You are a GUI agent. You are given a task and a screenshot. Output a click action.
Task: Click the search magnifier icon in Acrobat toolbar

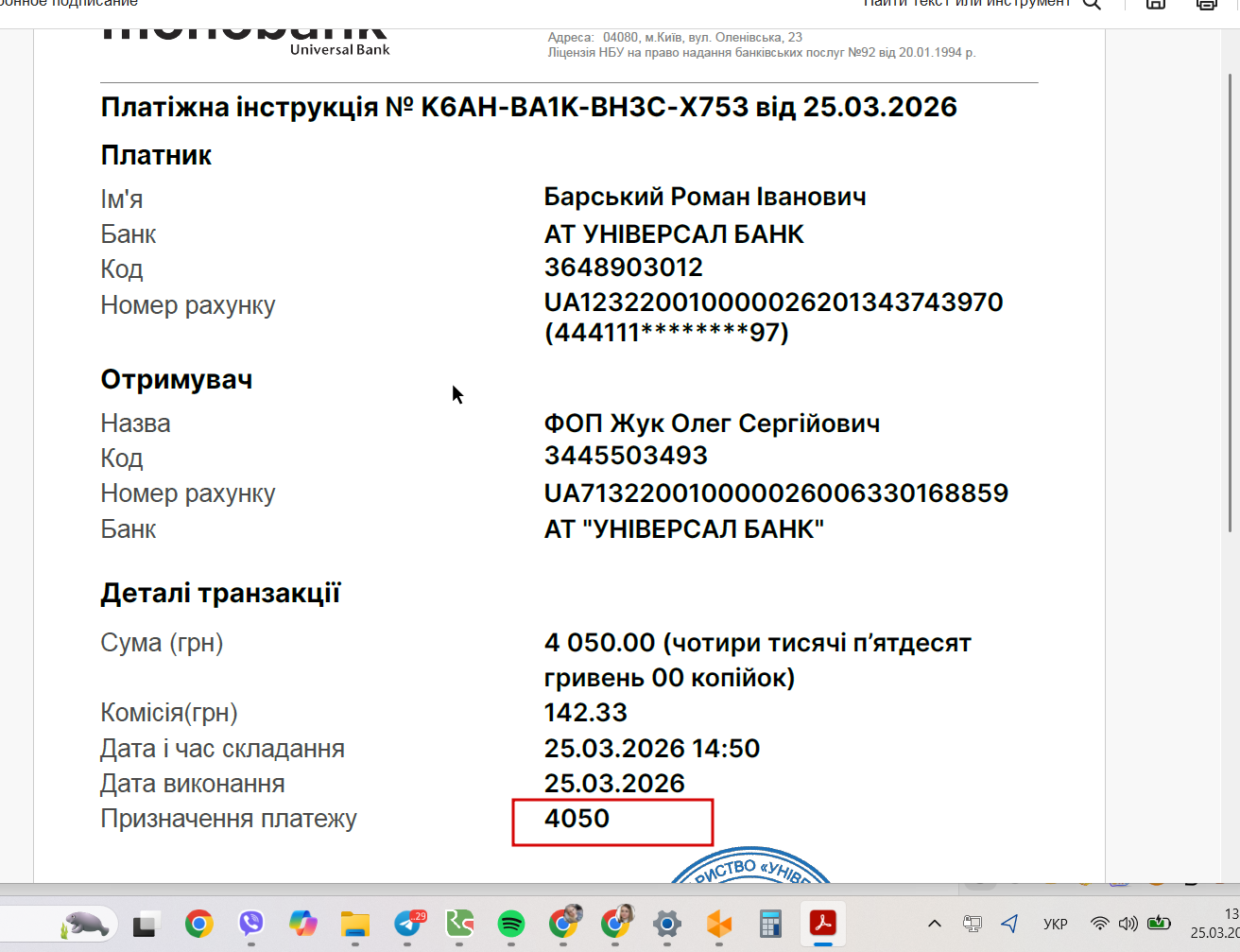point(1092,4)
